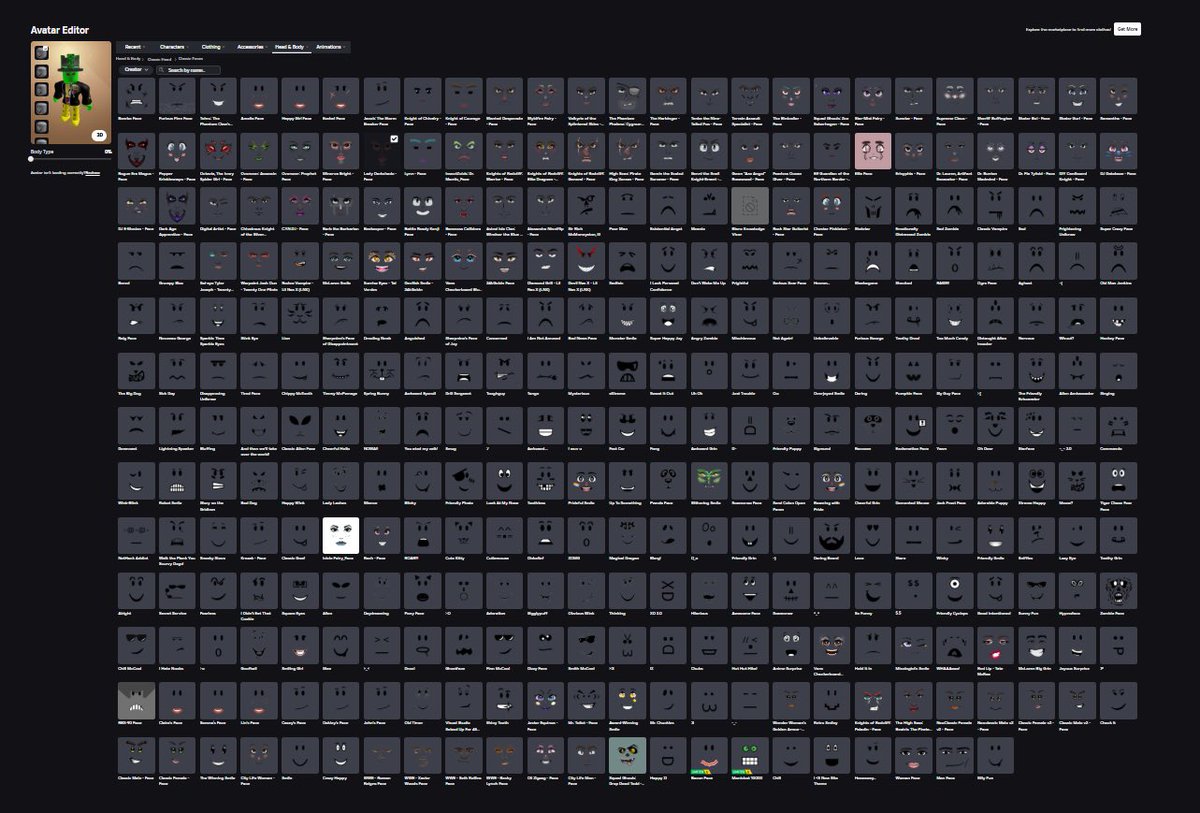
Task: Uncheck the equipped Lady Darkshade face checkbox
Action: (394, 139)
